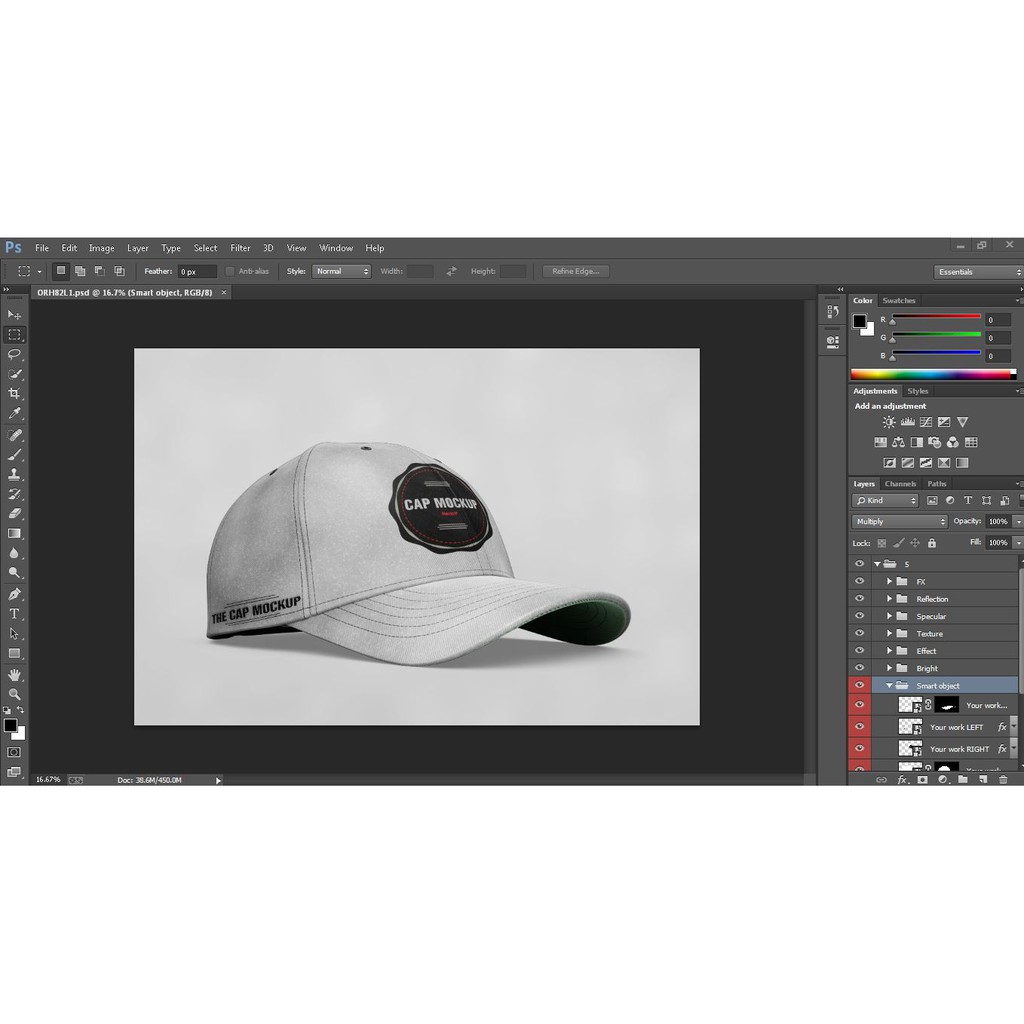
Task: Expand the Specular layer group
Action: coord(889,616)
